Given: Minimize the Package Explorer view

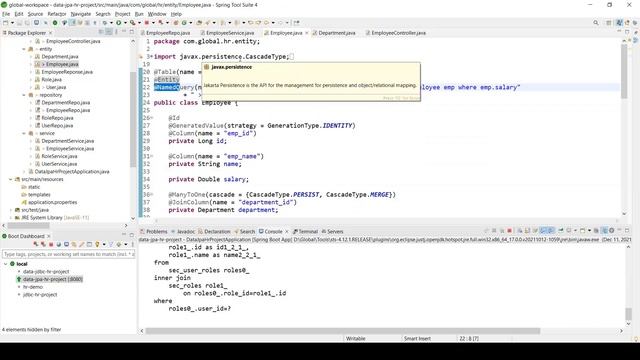Looking at the screenshot, I should (124, 32).
